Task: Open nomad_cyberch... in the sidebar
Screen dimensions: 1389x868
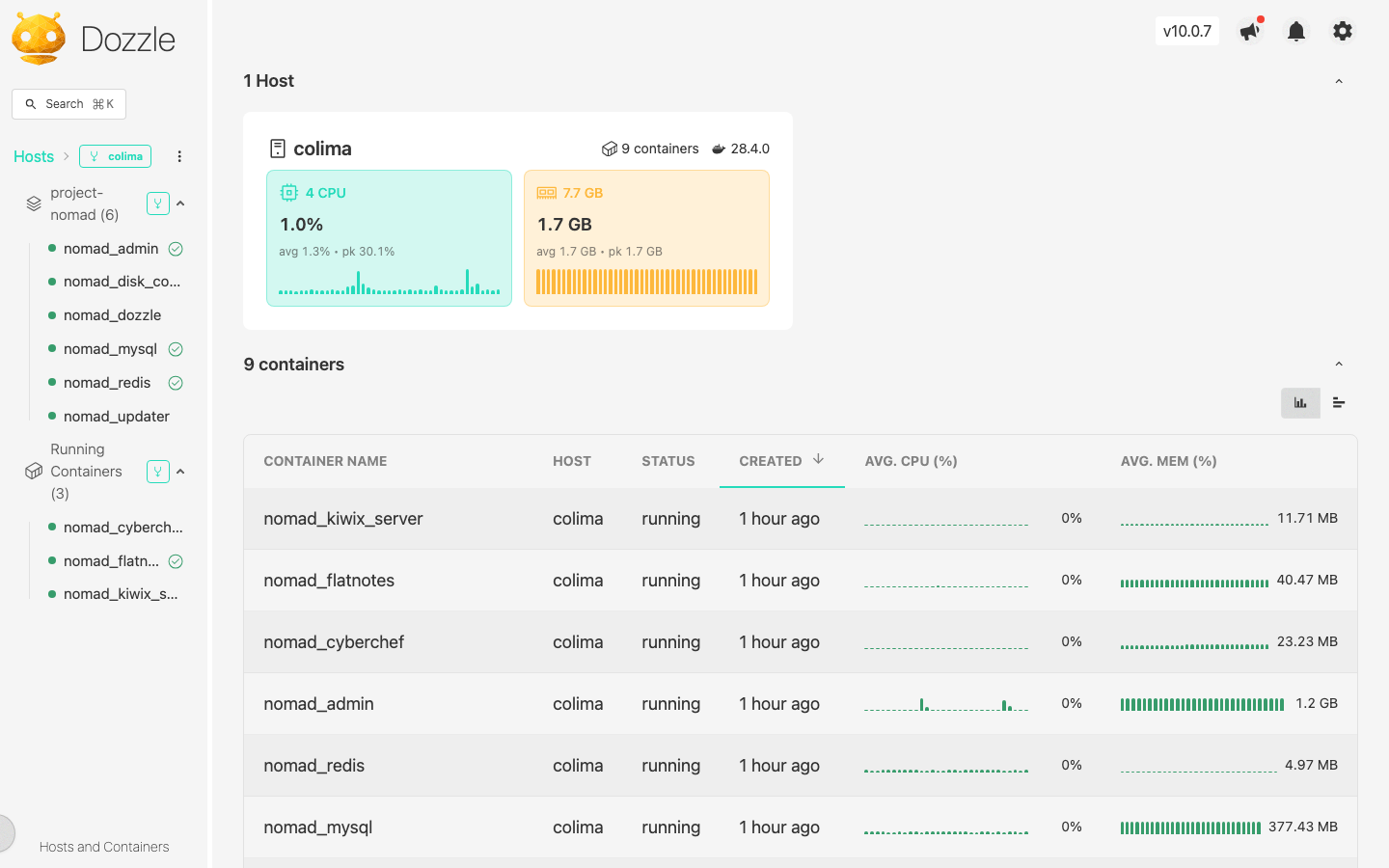Action: tap(123, 528)
